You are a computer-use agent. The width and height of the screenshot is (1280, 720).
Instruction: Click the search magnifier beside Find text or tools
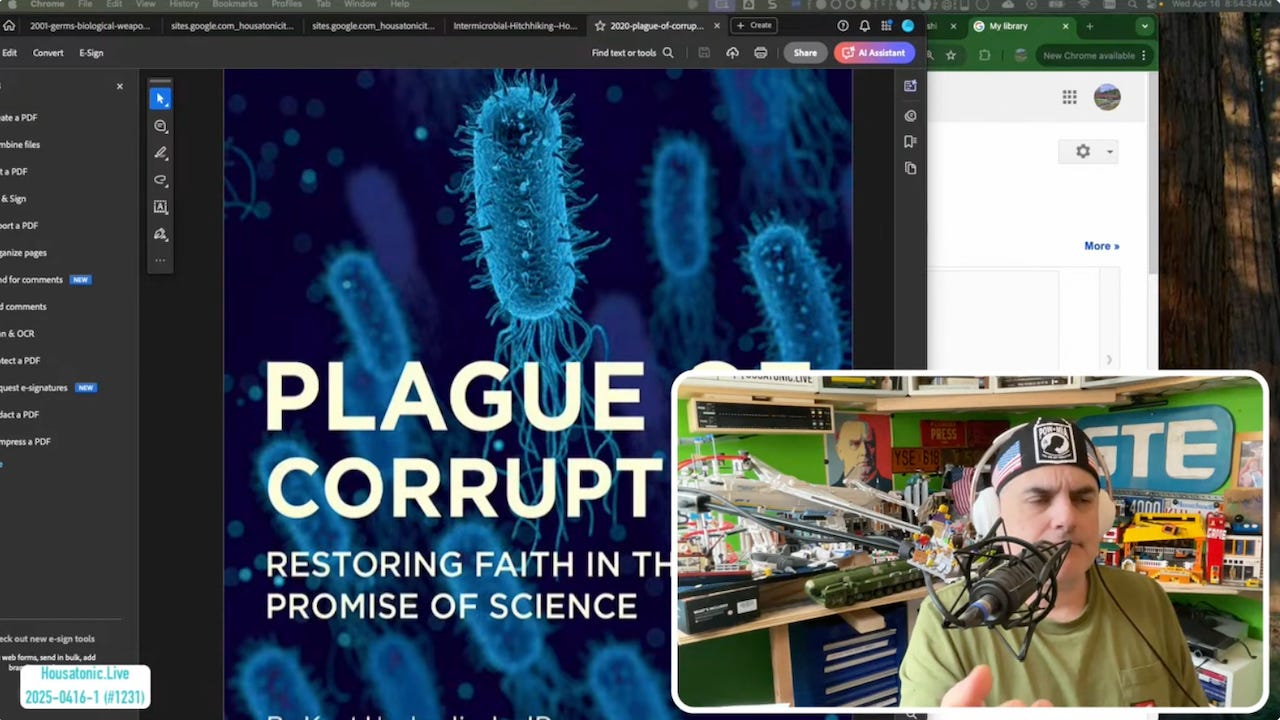(668, 53)
